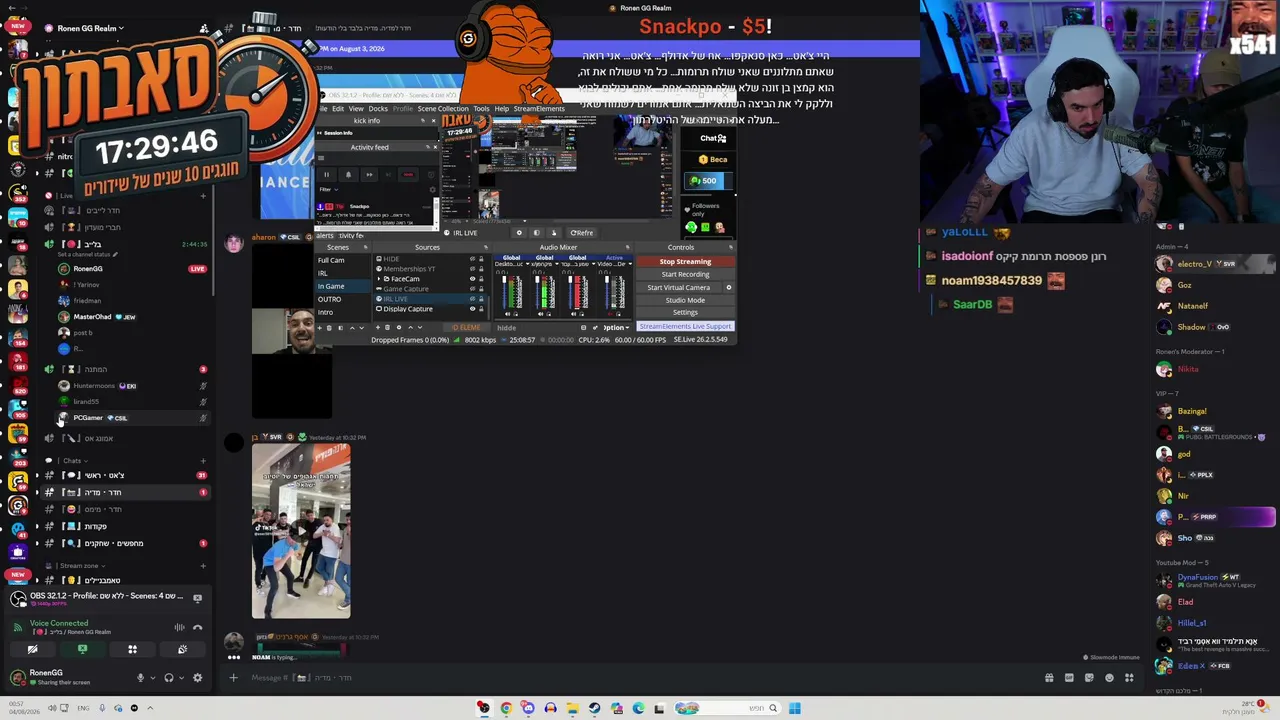Open Activity feed settings gear
1280x720 pixels.
(432, 190)
